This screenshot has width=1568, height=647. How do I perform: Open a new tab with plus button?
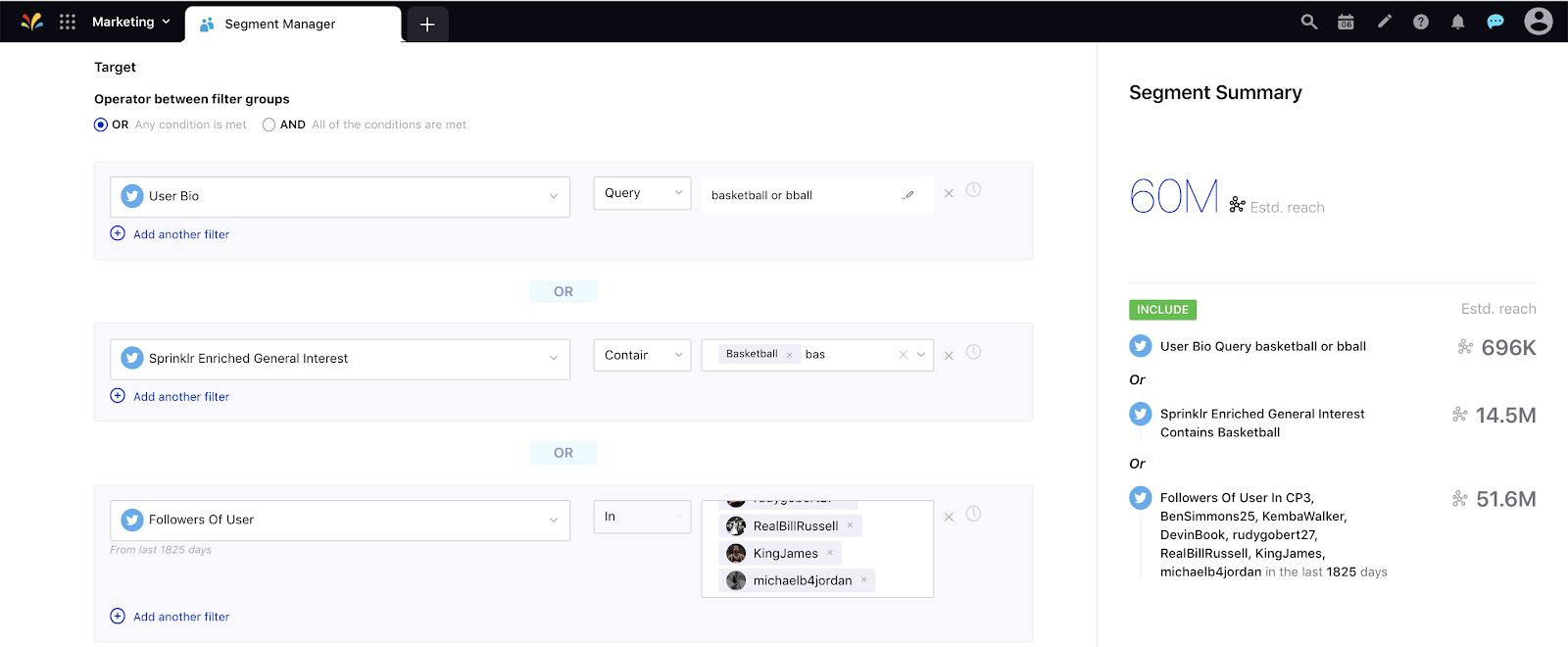tap(427, 25)
